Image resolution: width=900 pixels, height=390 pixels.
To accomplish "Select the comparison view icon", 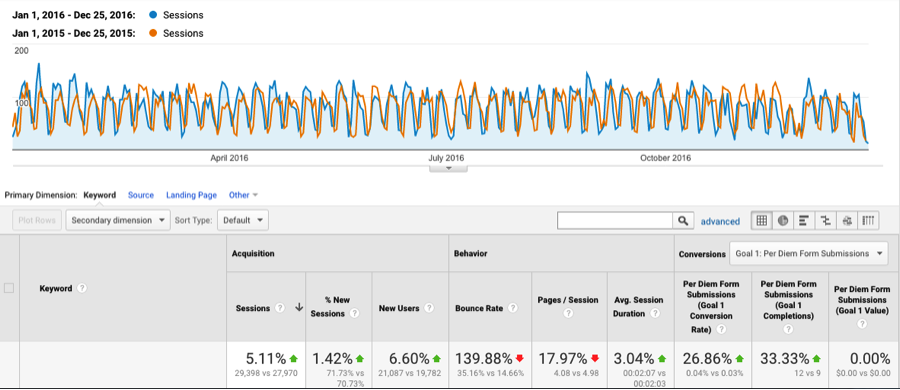I will tap(825, 221).
